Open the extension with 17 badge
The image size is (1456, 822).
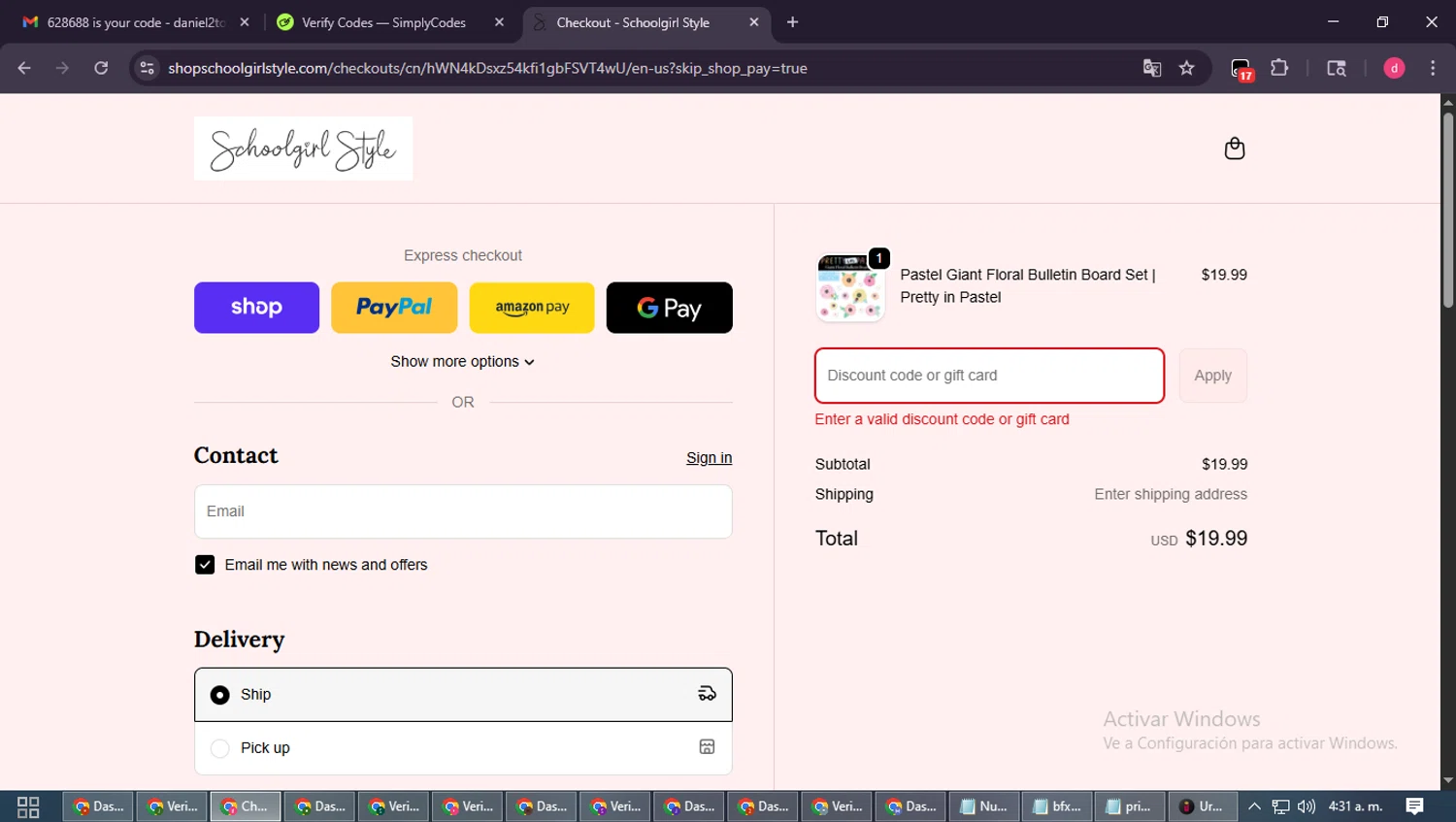point(1241,69)
